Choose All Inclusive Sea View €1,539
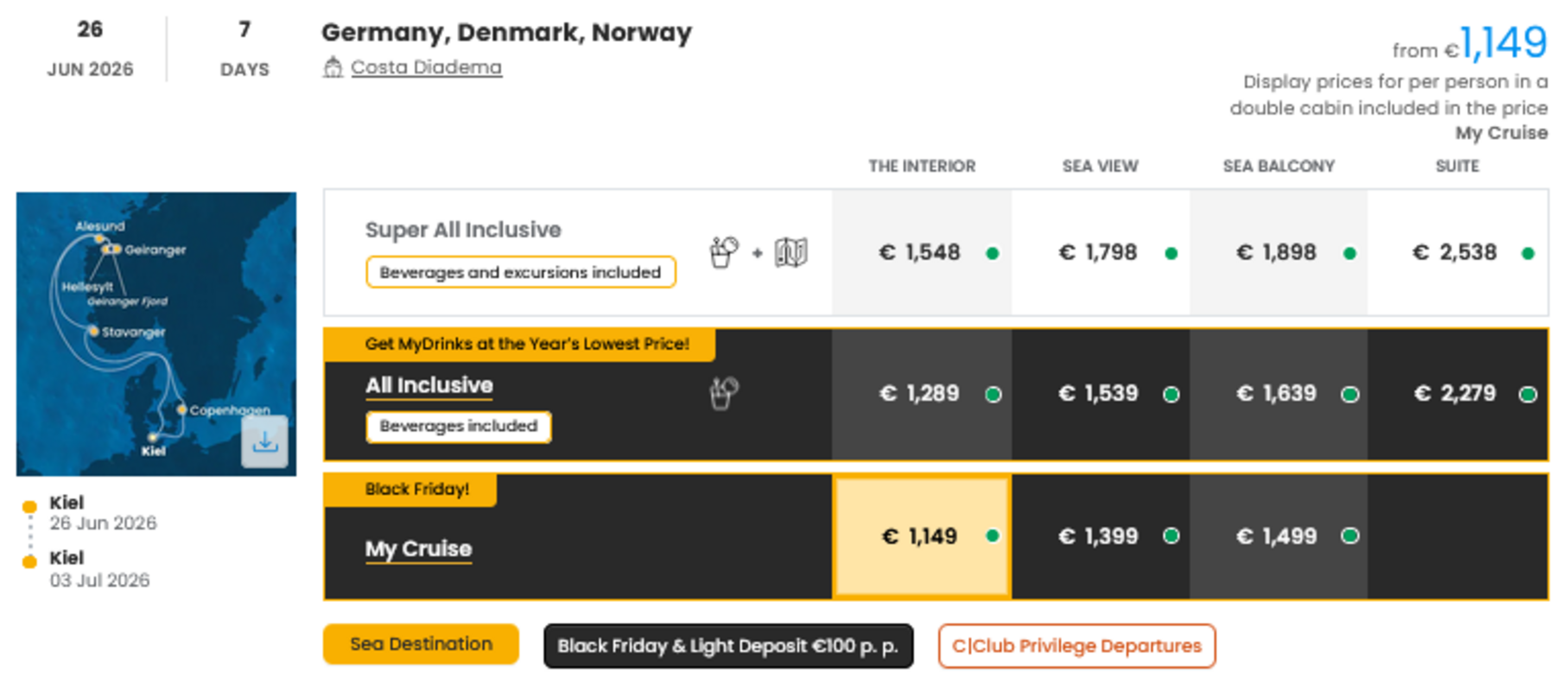This screenshot has width=1568, height=691. [1100, 394]
